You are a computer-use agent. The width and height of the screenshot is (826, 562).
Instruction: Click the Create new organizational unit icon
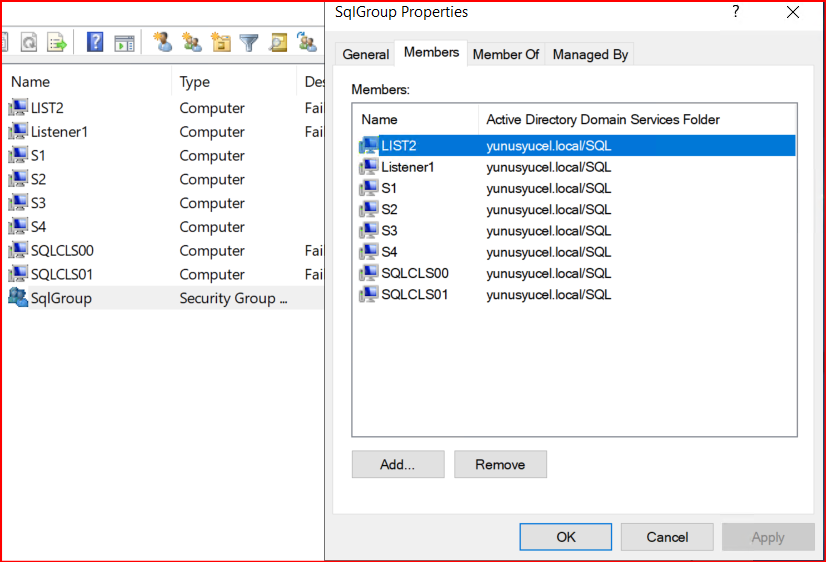click(221, 42)
